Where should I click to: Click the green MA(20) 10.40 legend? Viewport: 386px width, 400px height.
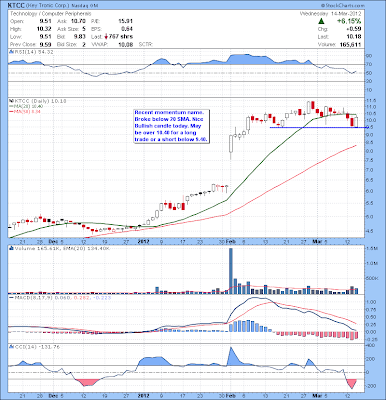click(x=26, y=106)
